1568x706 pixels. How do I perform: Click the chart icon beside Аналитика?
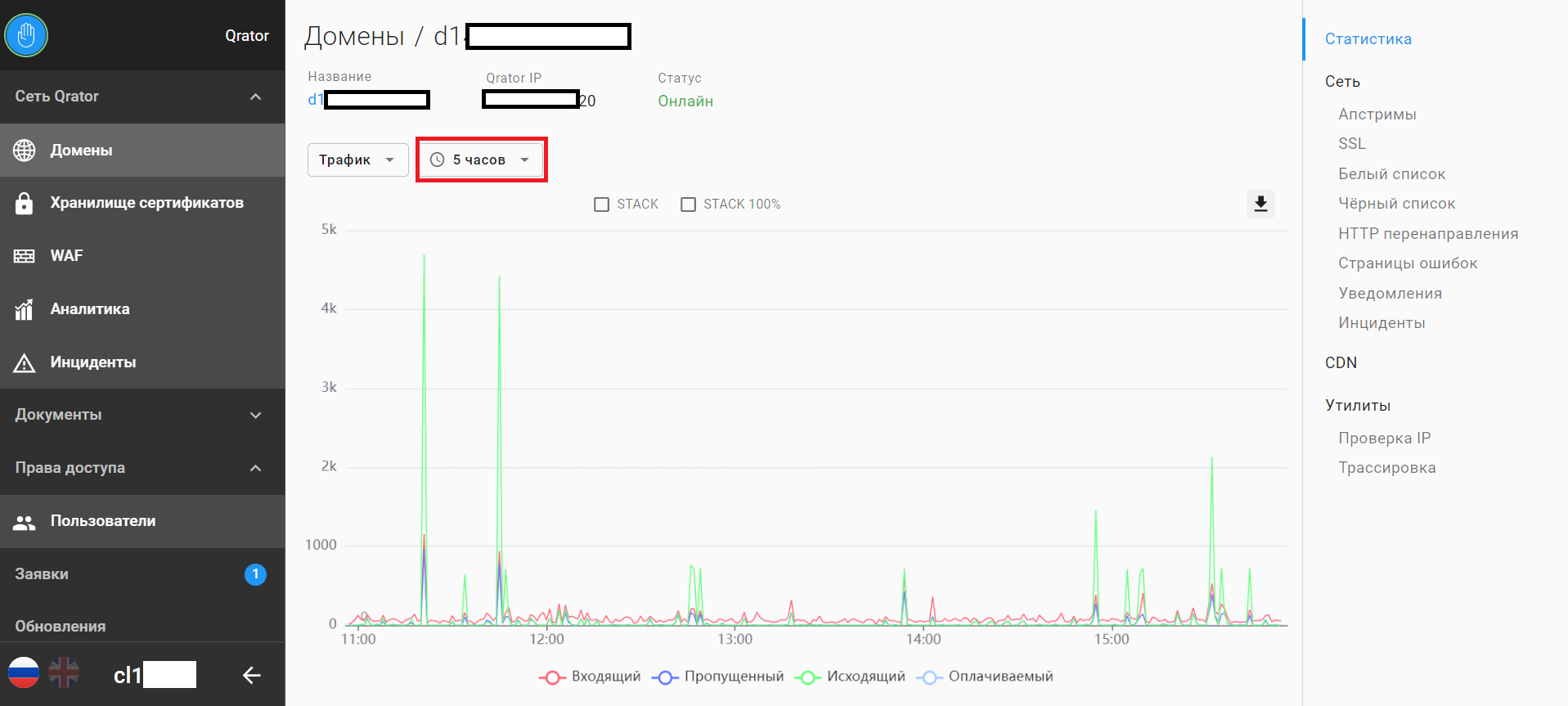tap(25, 309)
